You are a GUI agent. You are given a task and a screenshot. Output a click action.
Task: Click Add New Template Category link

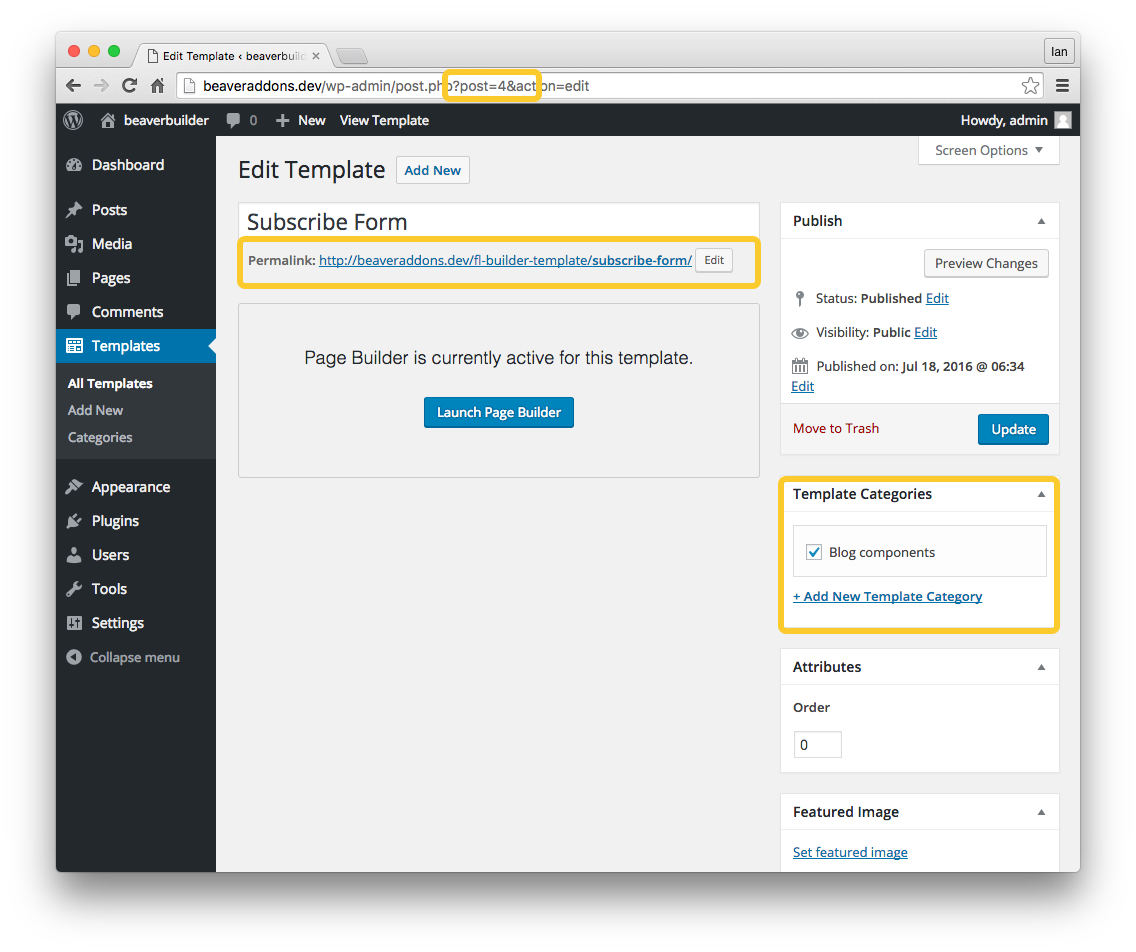click(888, 596)
